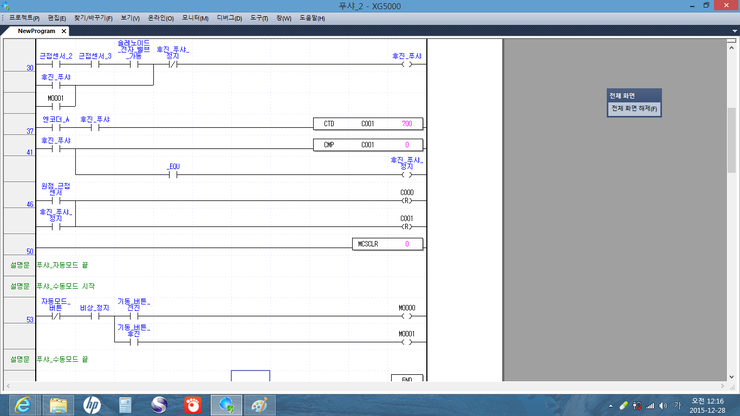Image resolution: width=740 pixels, height=416 pixels.
Task: Close the NewProgram tab
Action: 64,31
